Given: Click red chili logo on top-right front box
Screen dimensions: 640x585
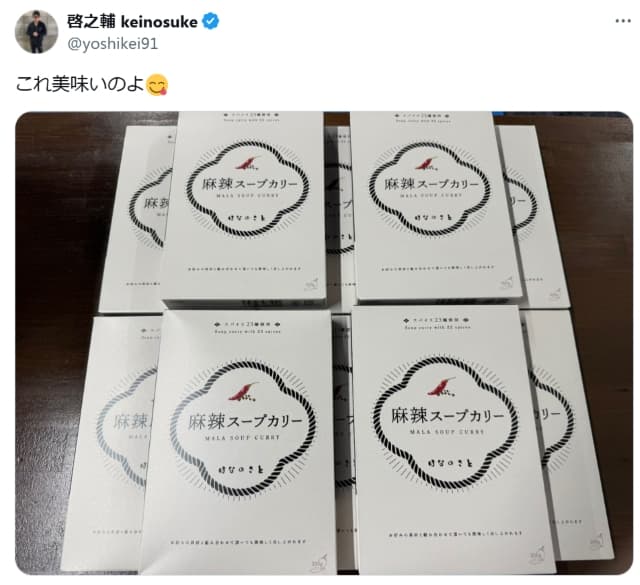Looking at the screenshot, I should 427,163.
